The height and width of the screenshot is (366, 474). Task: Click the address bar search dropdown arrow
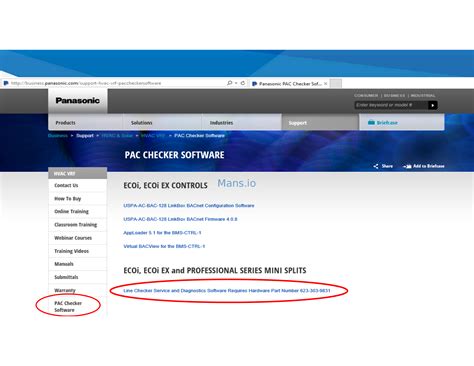[x=236, y=83]
